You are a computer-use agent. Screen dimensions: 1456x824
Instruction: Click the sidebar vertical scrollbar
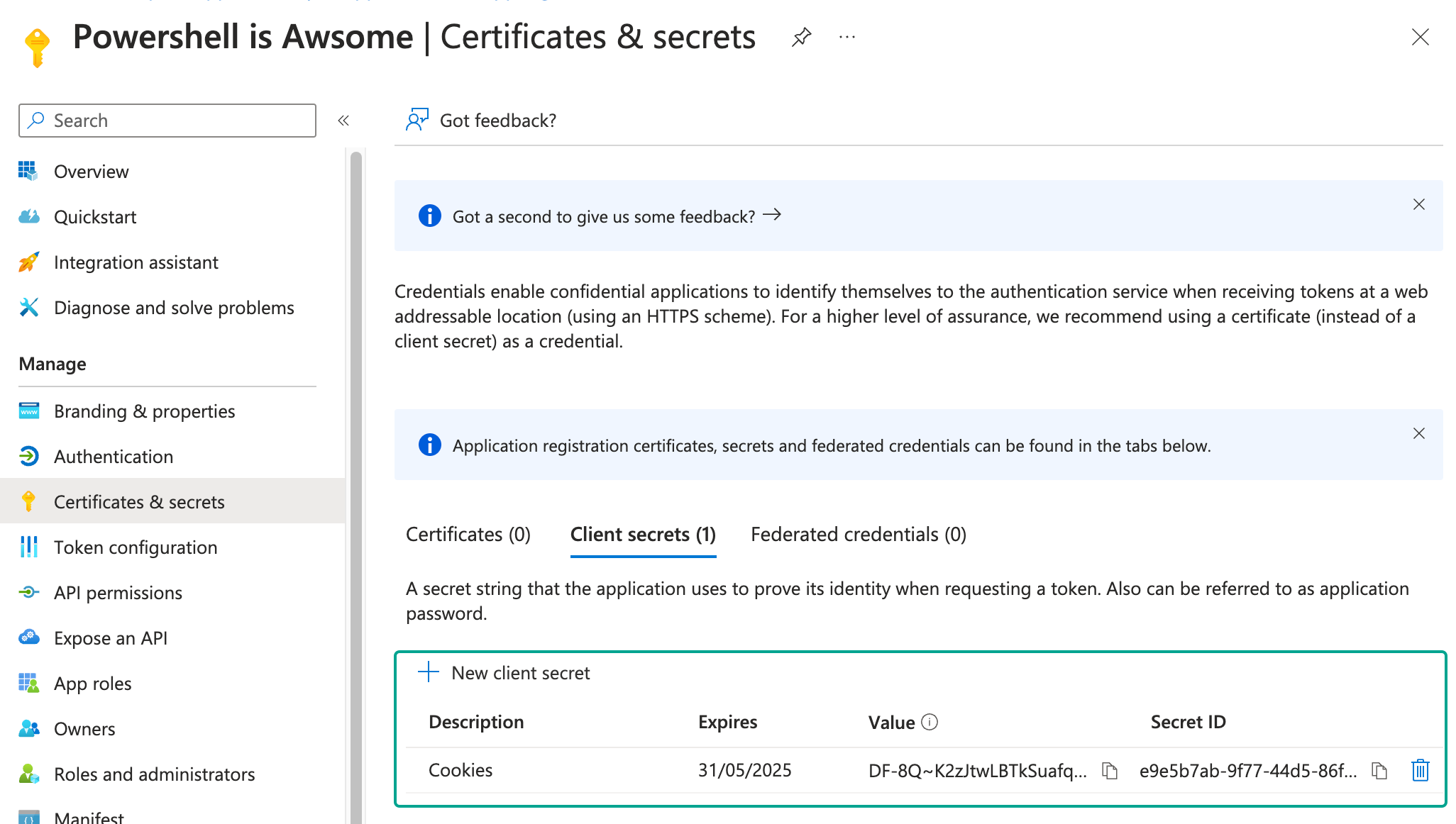click(x=356, y=482)
